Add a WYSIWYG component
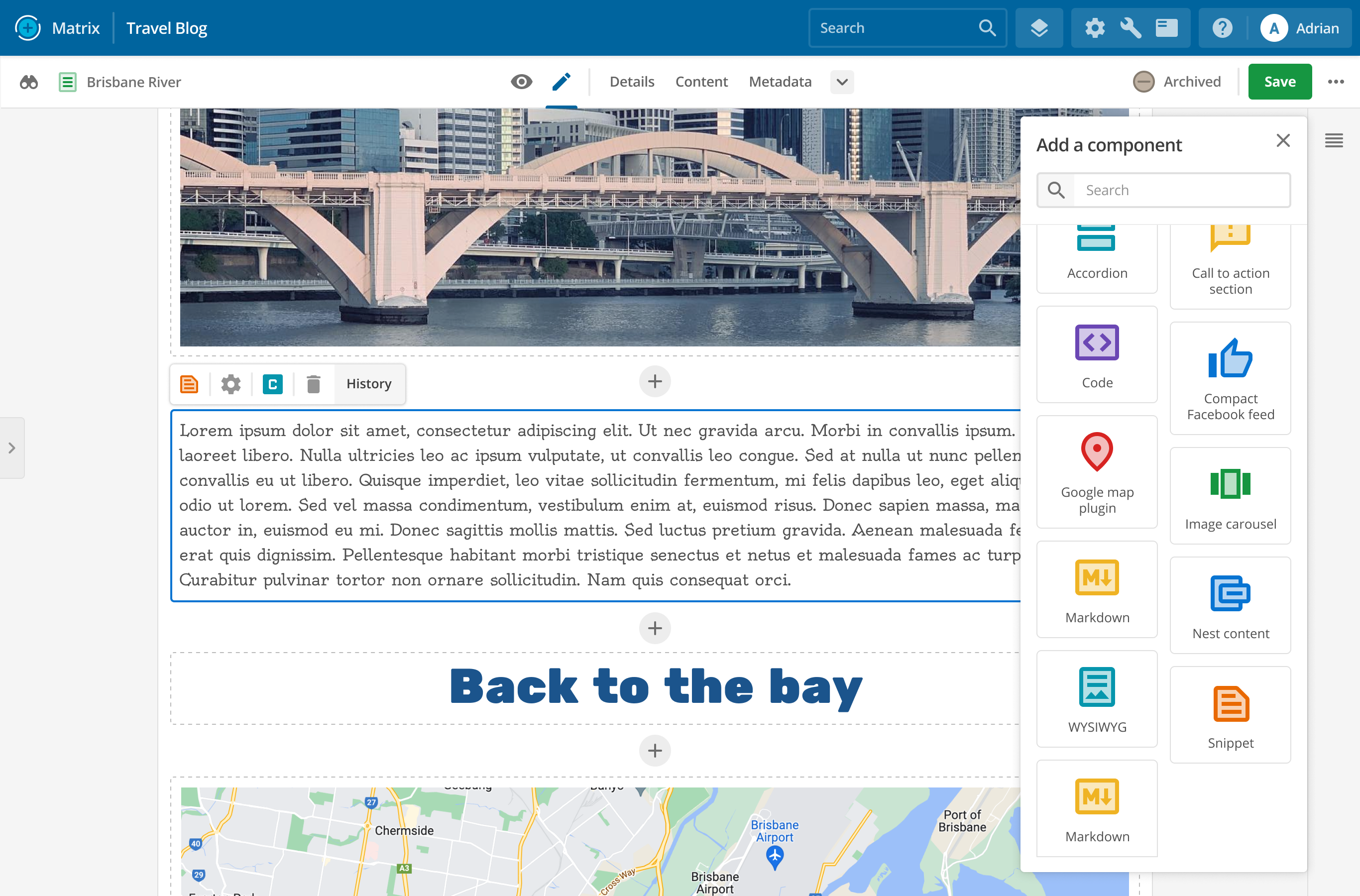The image size is (1360, 896). coord(1097,698)
